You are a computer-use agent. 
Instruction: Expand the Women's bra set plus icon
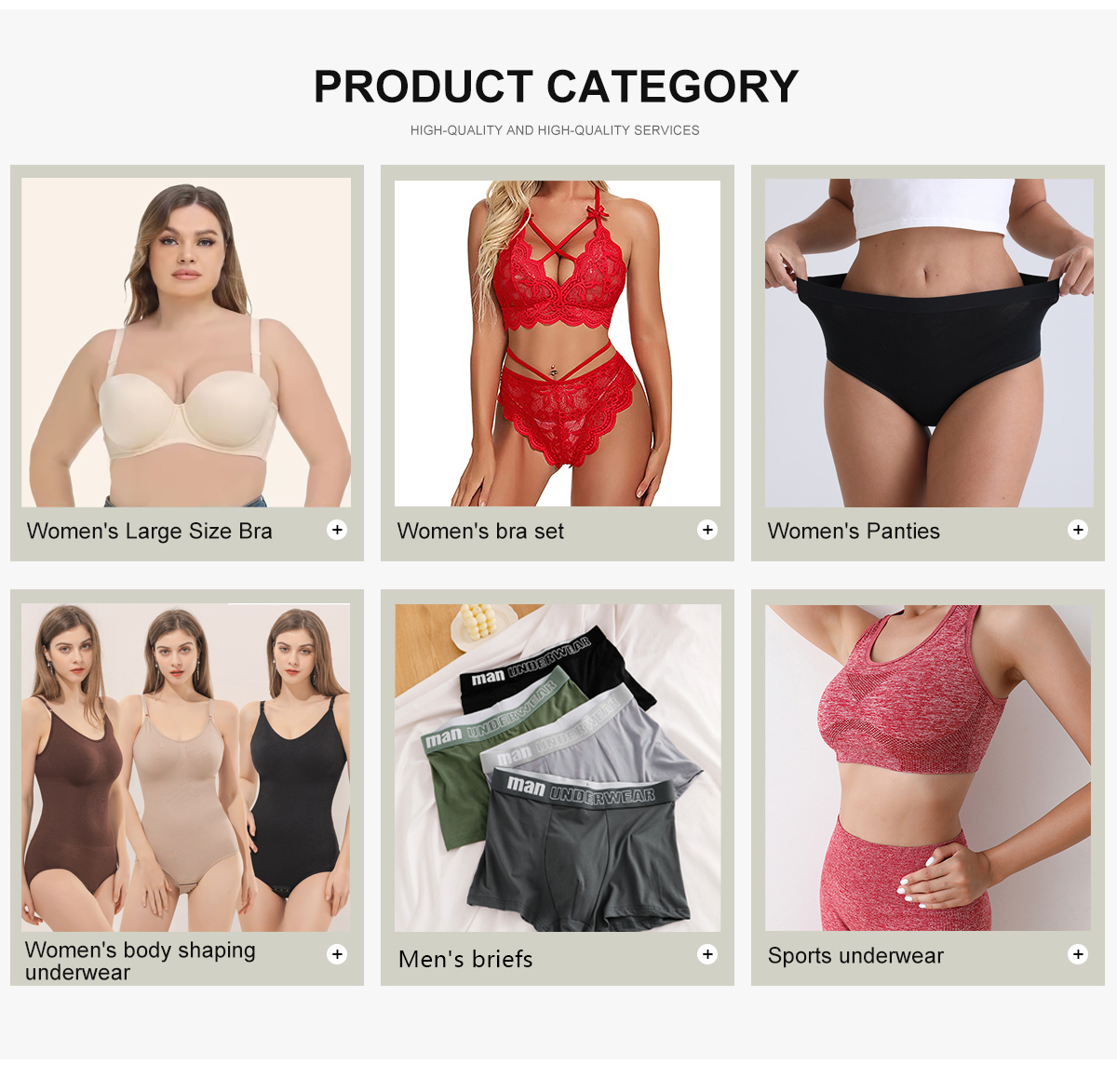click(x=707, y=530)
